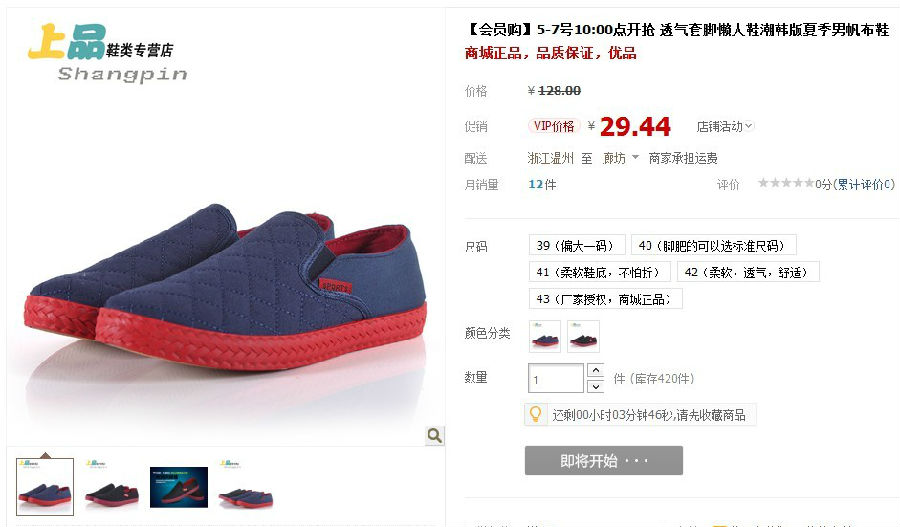Select the blue shoe color swatch
This screenshot has height=527, width=900.
coord(545,336)
